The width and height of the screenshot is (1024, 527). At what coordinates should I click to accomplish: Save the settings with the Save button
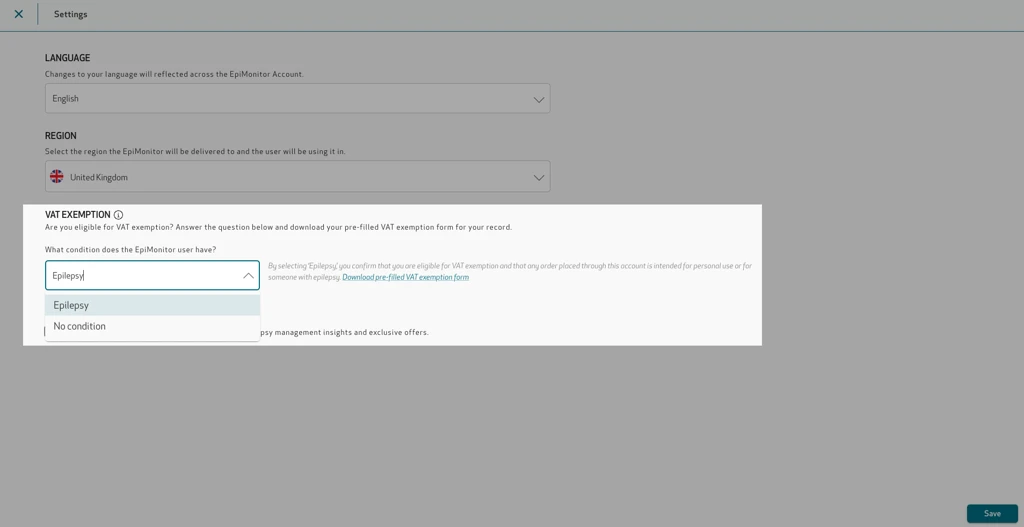point(992,513)
